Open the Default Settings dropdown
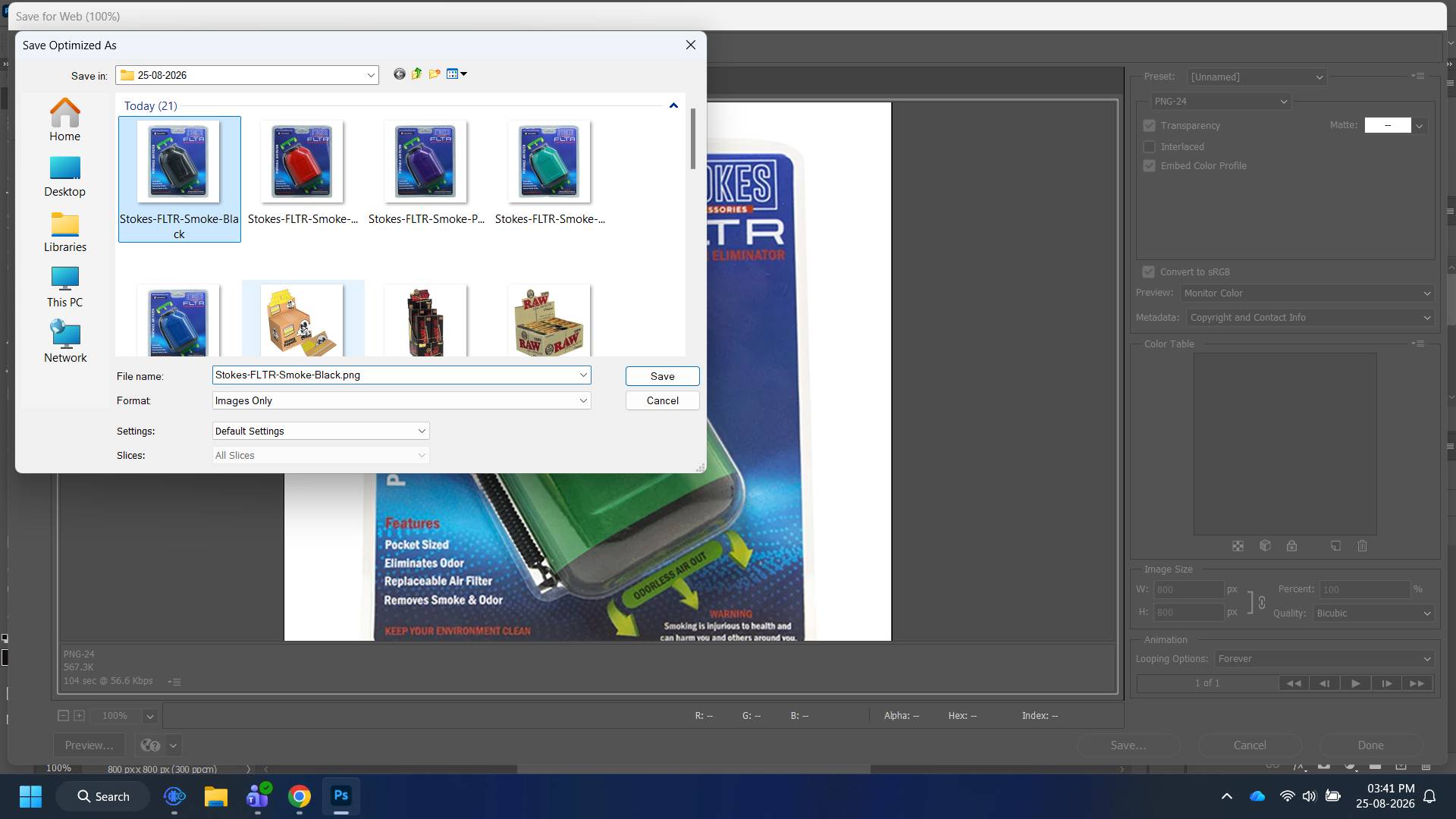The image size is (1456, 819). click(x=321, y=431)
